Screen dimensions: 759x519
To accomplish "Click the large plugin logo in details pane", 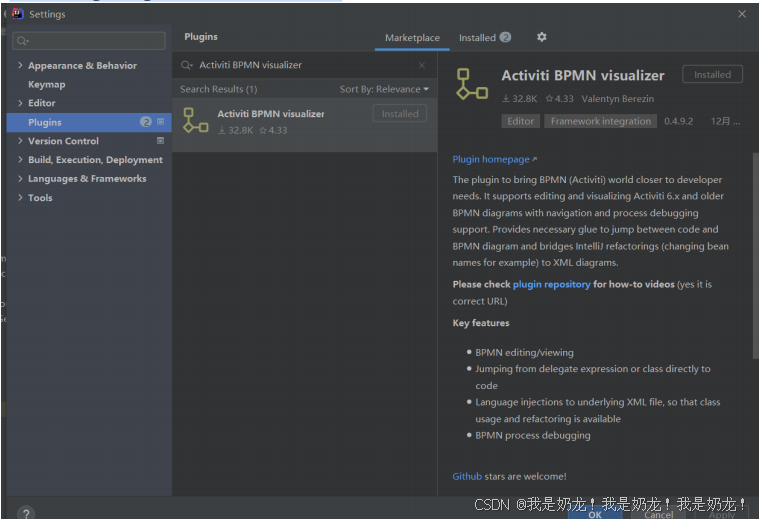I will point(472,84).
